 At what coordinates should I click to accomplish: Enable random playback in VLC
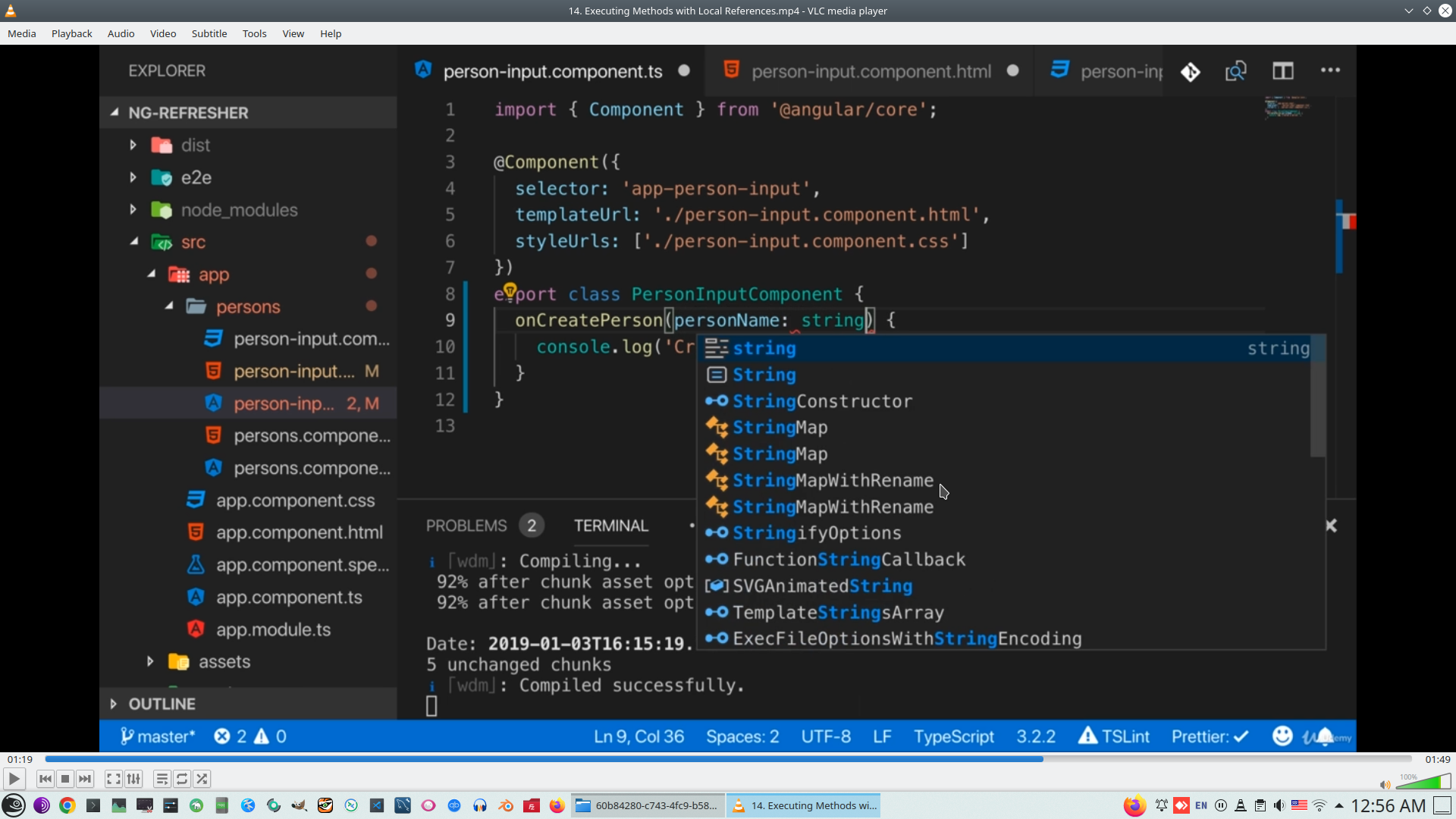[202, 779]
